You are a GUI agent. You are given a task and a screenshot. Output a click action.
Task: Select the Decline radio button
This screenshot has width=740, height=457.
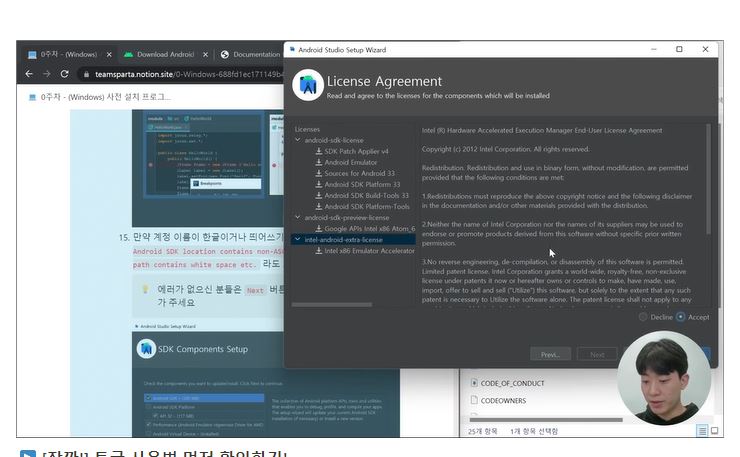(643, 317)
